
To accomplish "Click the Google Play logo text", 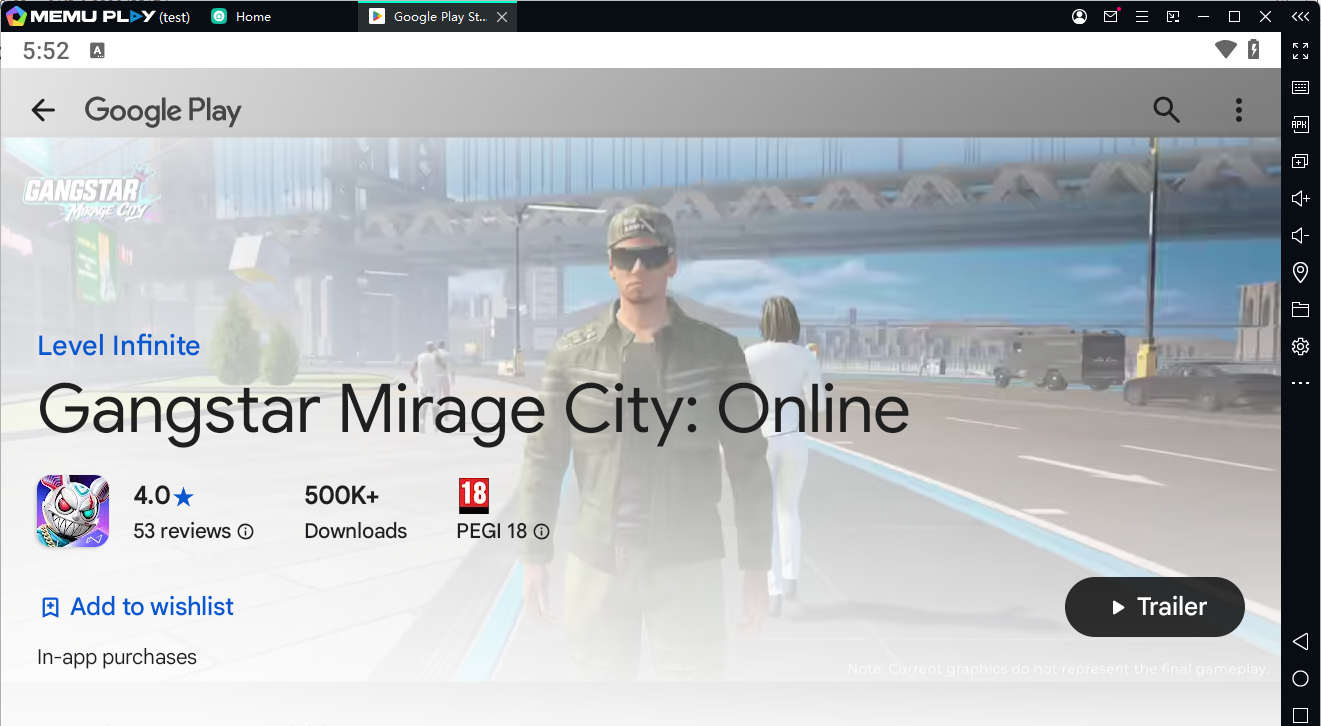I will 163,111.
